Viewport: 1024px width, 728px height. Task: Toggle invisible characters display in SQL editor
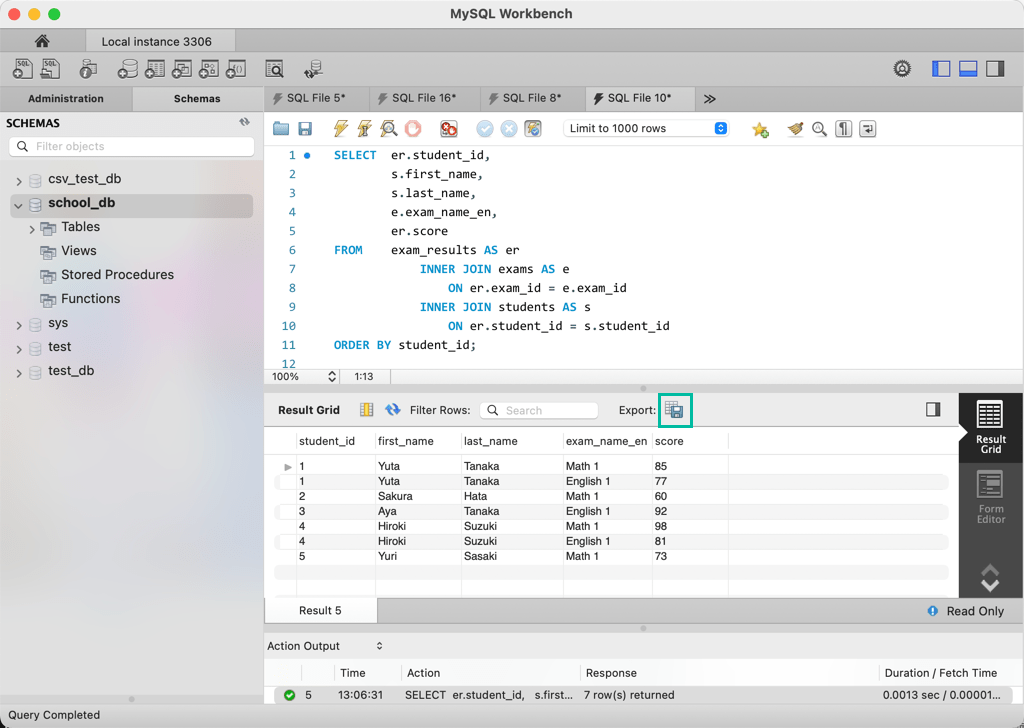(x=845, y=129)
